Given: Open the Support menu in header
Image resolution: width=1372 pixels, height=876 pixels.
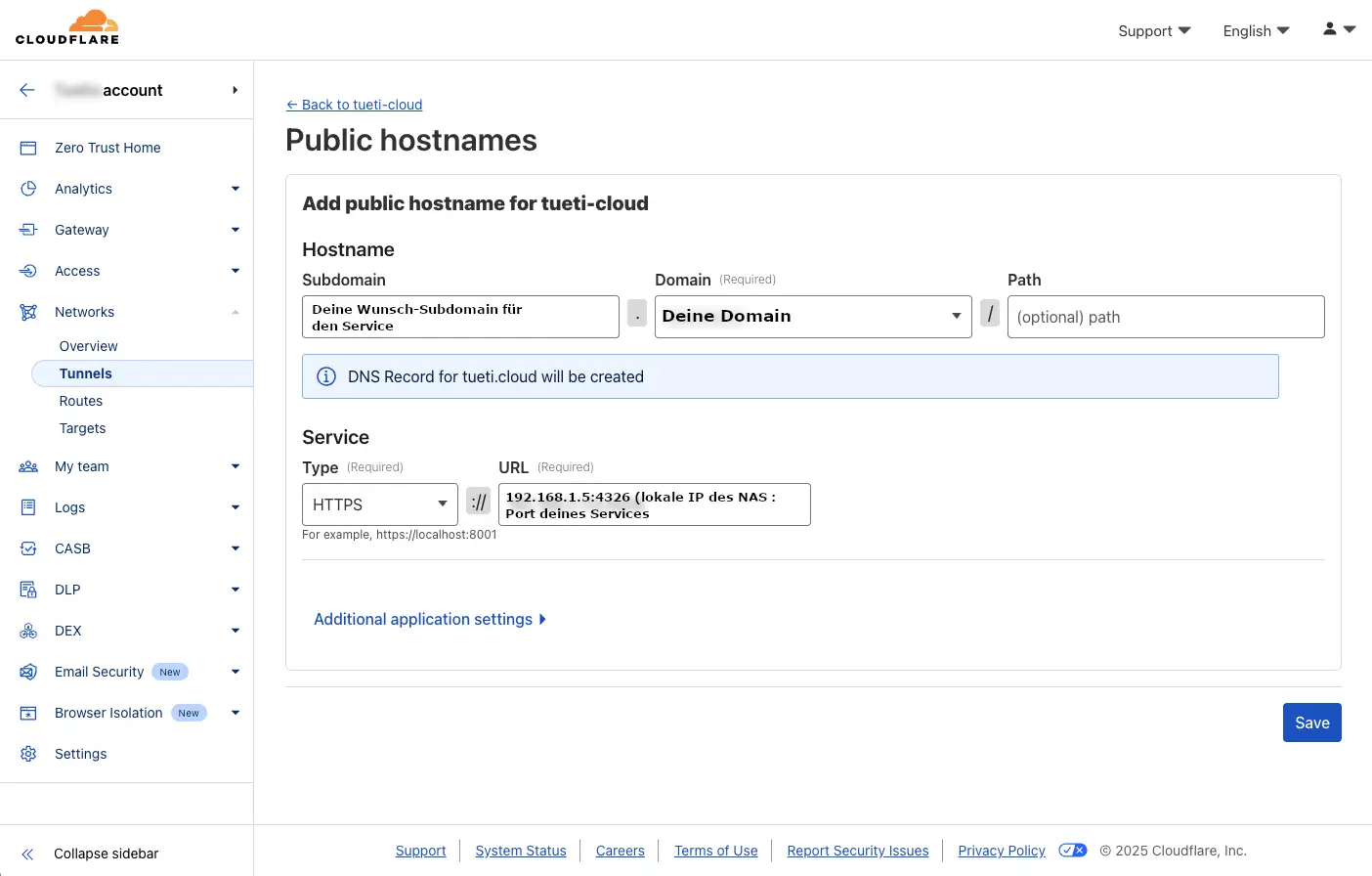Looking at the screenshot, I should (x=1154, y=30).
